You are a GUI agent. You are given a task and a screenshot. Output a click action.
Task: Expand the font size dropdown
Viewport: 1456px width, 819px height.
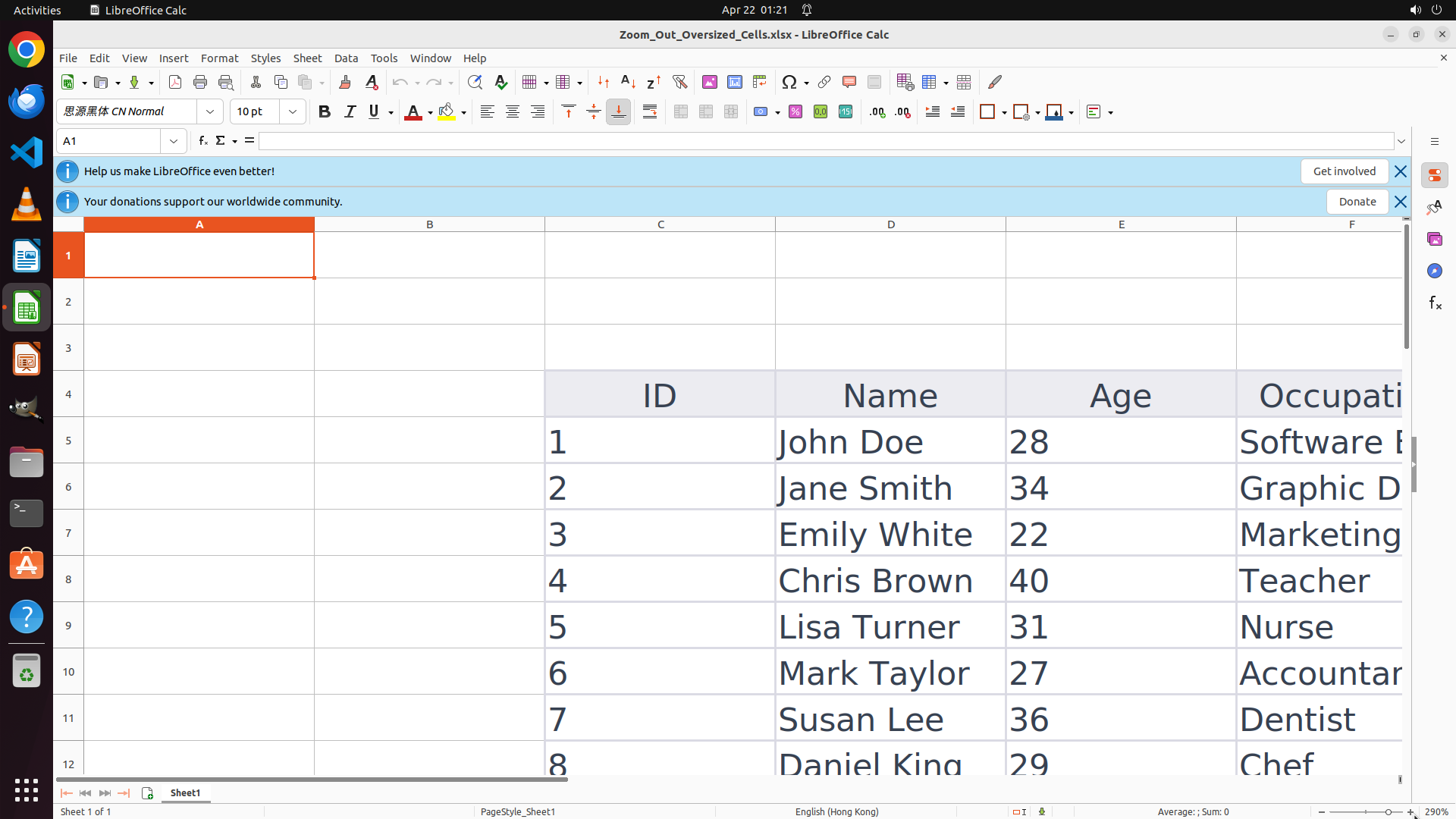coord(293,111)
